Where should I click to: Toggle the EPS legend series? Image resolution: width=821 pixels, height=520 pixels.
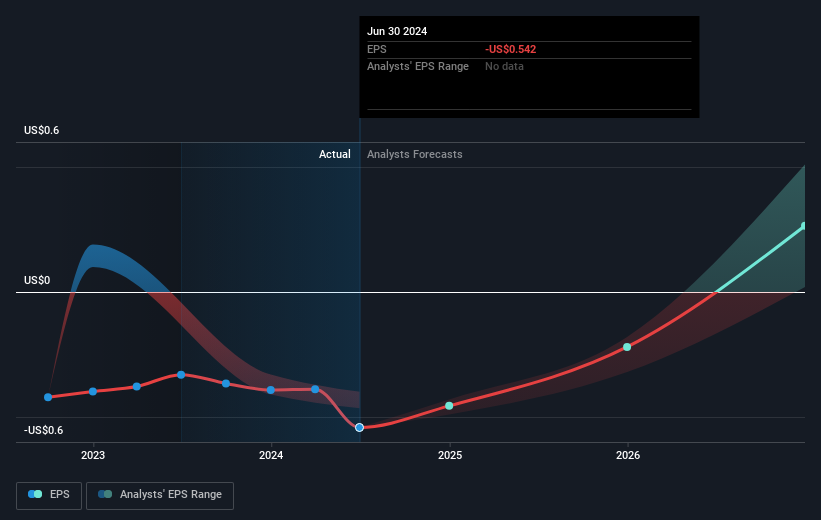(49, 495)
